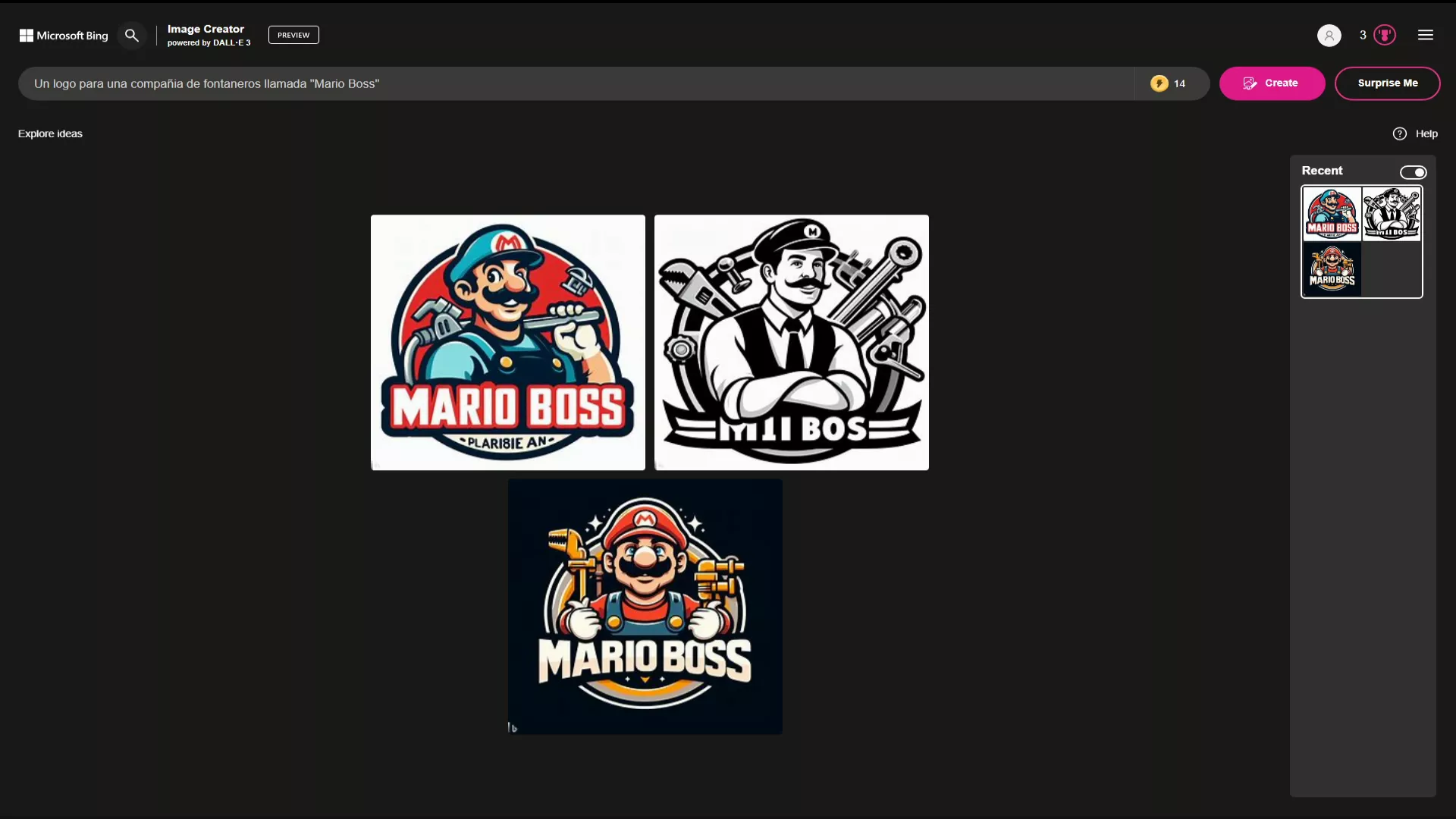Screen dimensions: 1456x819
Task: Open the red circle Mario Boss logo
Action: click(x=508, y=342)
